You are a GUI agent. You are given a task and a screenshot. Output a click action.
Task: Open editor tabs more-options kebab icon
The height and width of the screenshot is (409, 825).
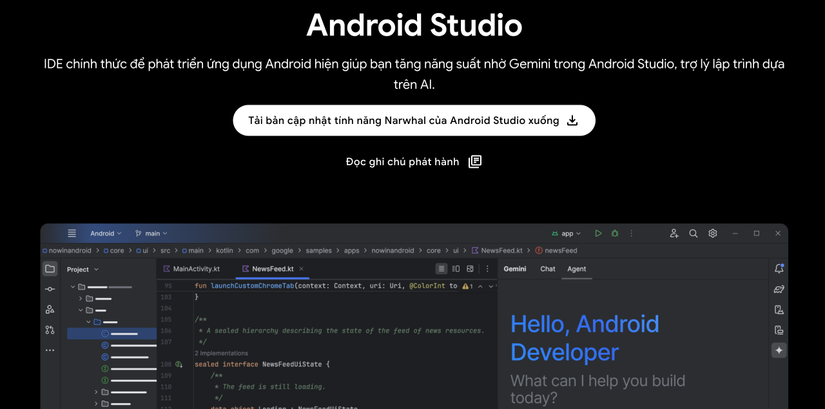point(487,268)
